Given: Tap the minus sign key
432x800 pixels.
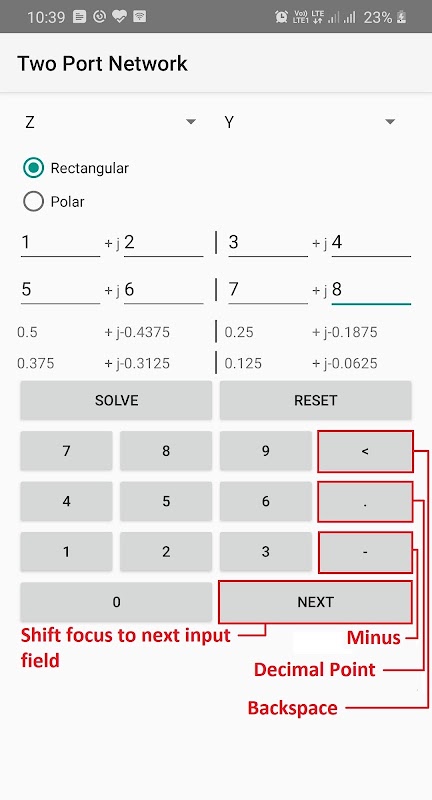Looking at the screenshot, I should tap(365, 552).
